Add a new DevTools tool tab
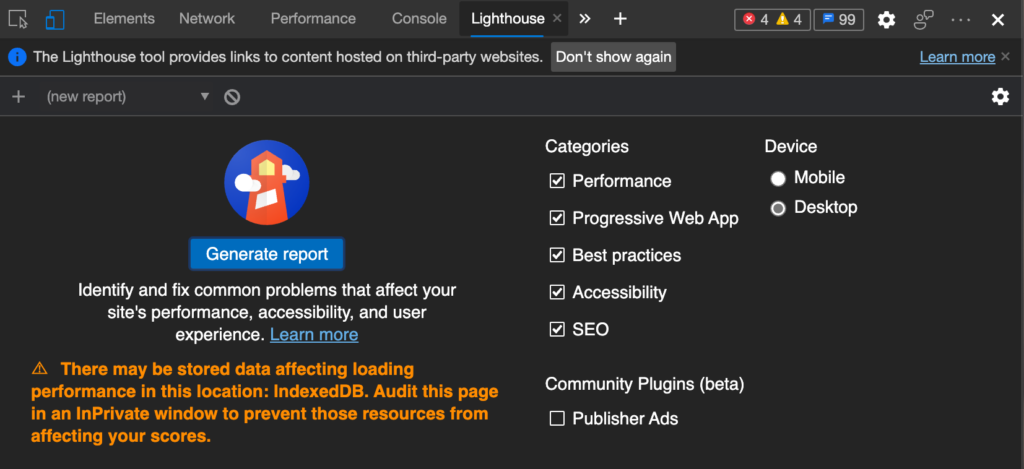Image resolution: width=1024 pixels, height=469 pixels. click(x=620, y=19)
